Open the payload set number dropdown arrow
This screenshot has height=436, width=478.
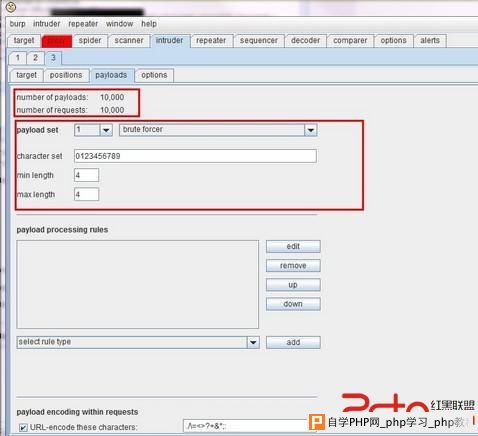coord(106,130)
